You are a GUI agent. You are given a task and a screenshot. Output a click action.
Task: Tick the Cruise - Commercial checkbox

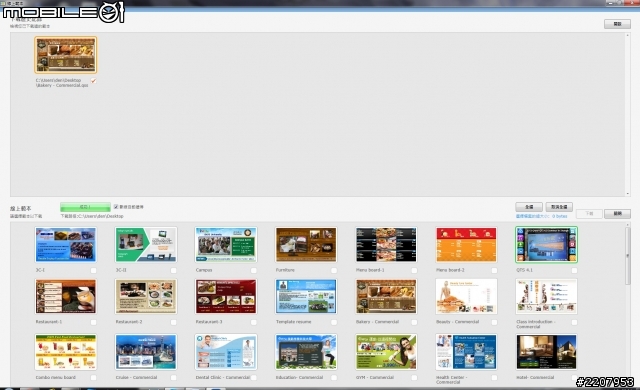coord(173,378)
